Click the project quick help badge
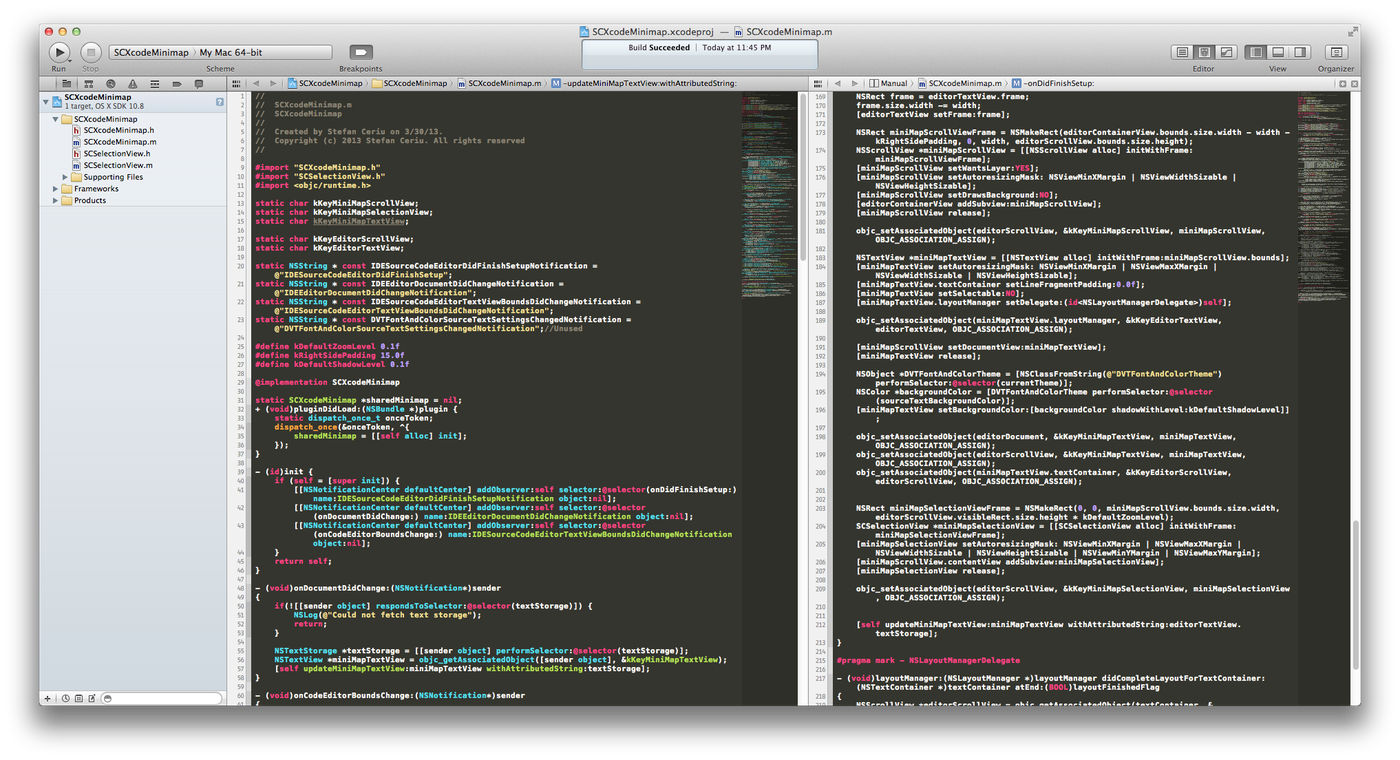Screen dimensions: 1400x760 click(220, 102)
